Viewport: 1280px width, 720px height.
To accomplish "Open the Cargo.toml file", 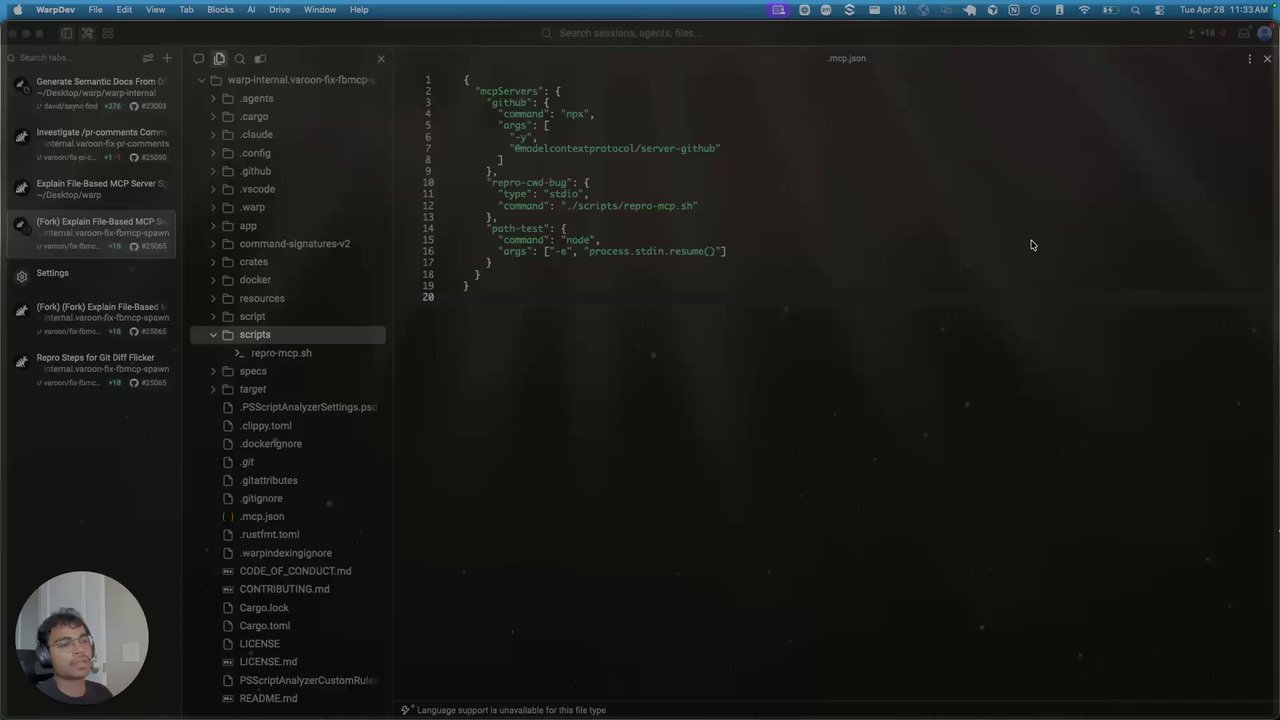I will (288, 626).
